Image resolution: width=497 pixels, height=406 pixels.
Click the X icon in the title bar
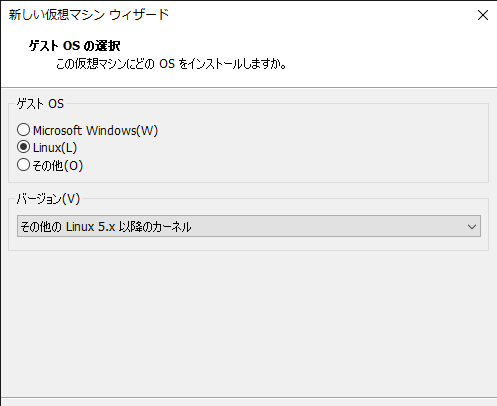pos(483,15)
